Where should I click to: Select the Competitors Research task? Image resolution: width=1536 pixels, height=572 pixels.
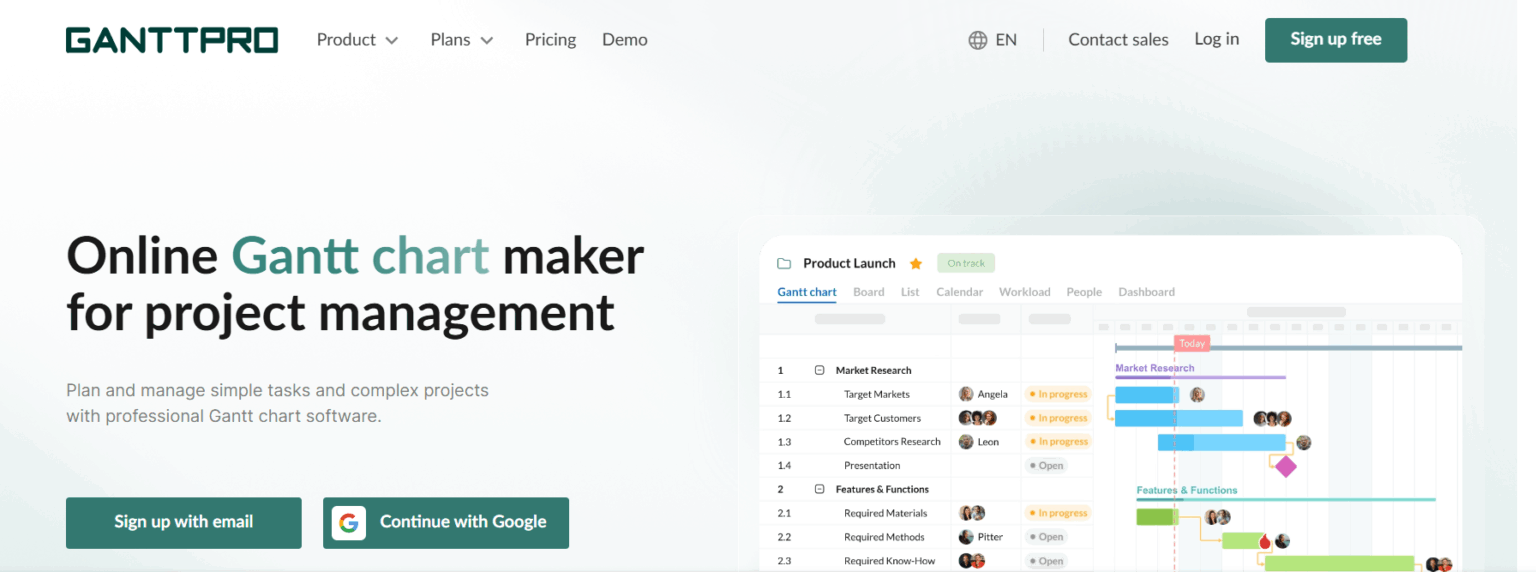click(892, 442)
